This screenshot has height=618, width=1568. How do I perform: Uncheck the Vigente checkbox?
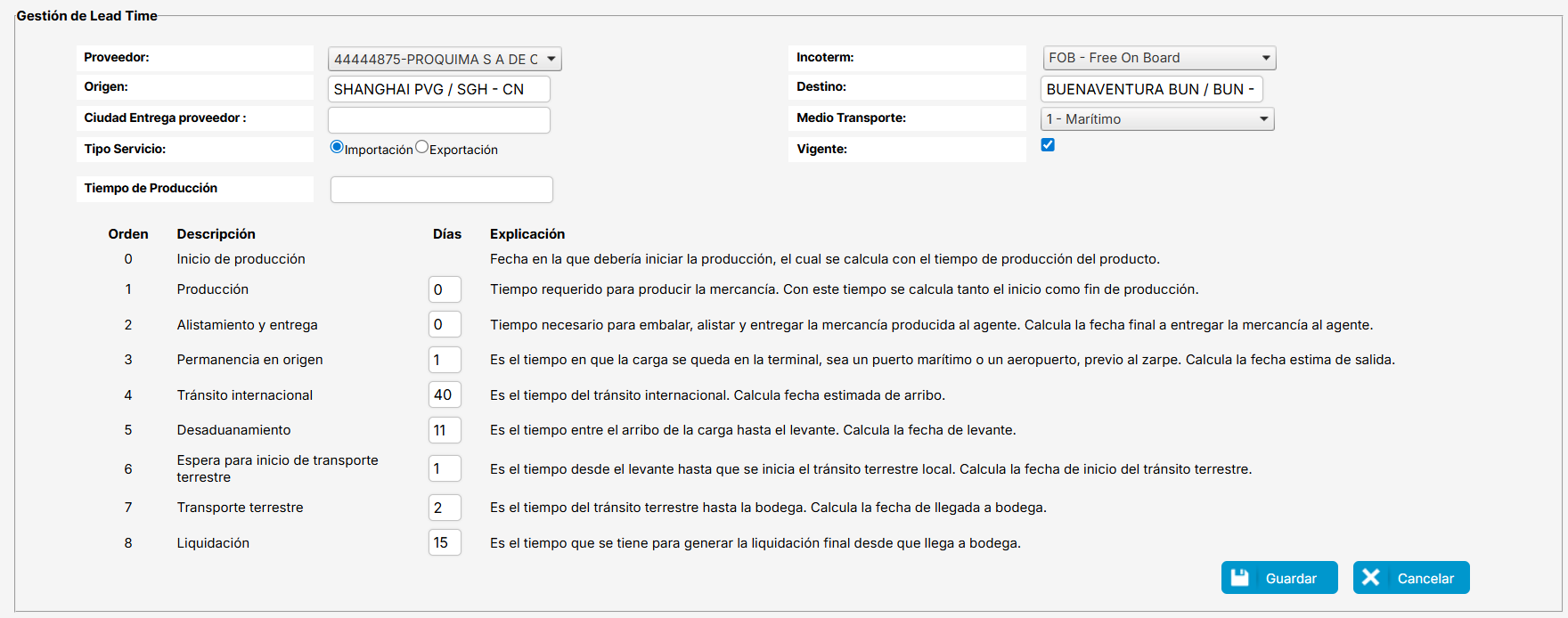point(1048,145)
